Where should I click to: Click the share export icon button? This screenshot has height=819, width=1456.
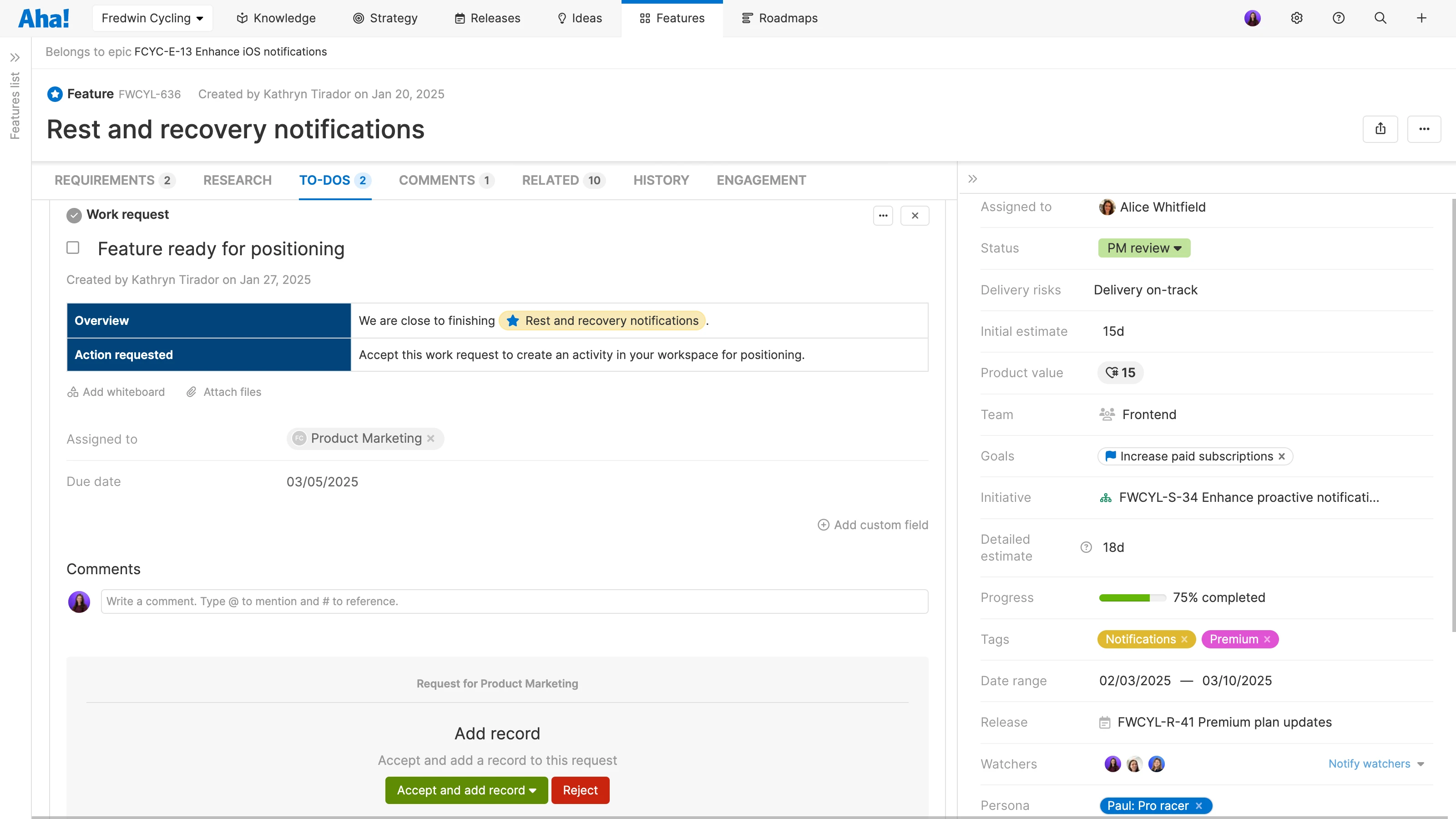coord(1380,129)
